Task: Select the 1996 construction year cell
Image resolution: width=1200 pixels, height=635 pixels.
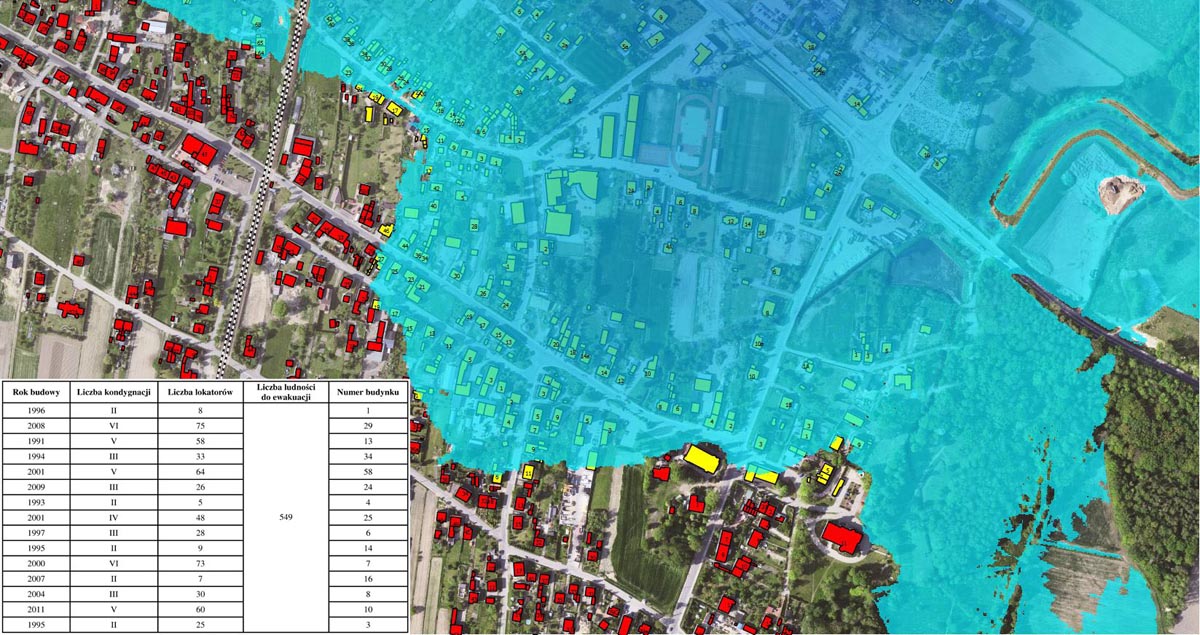Action: coord(36,411)
